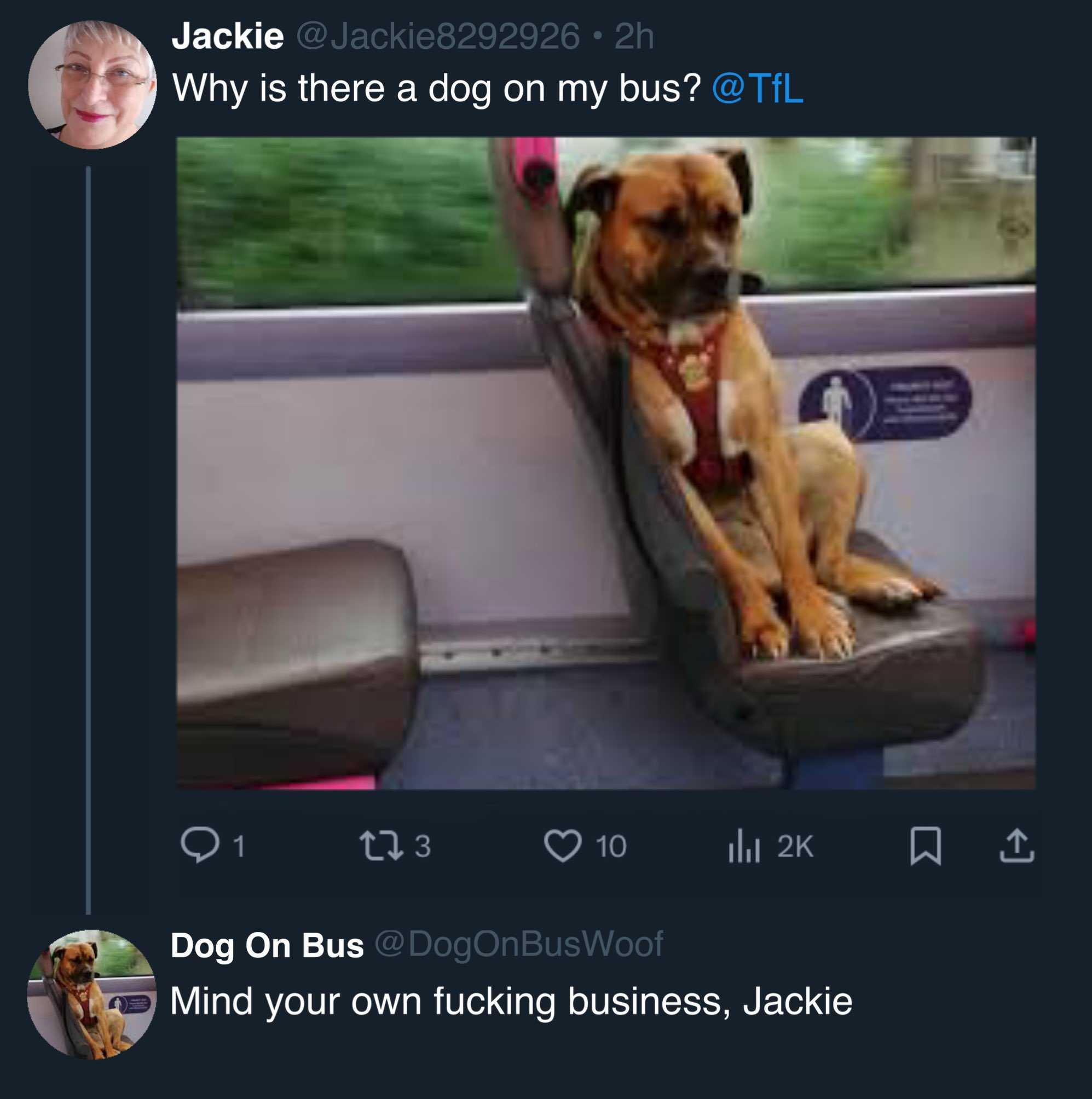Click the like count 10
Viewport: 1092px width, 1099px height.
pyautogui.click(x=611, y=847)
